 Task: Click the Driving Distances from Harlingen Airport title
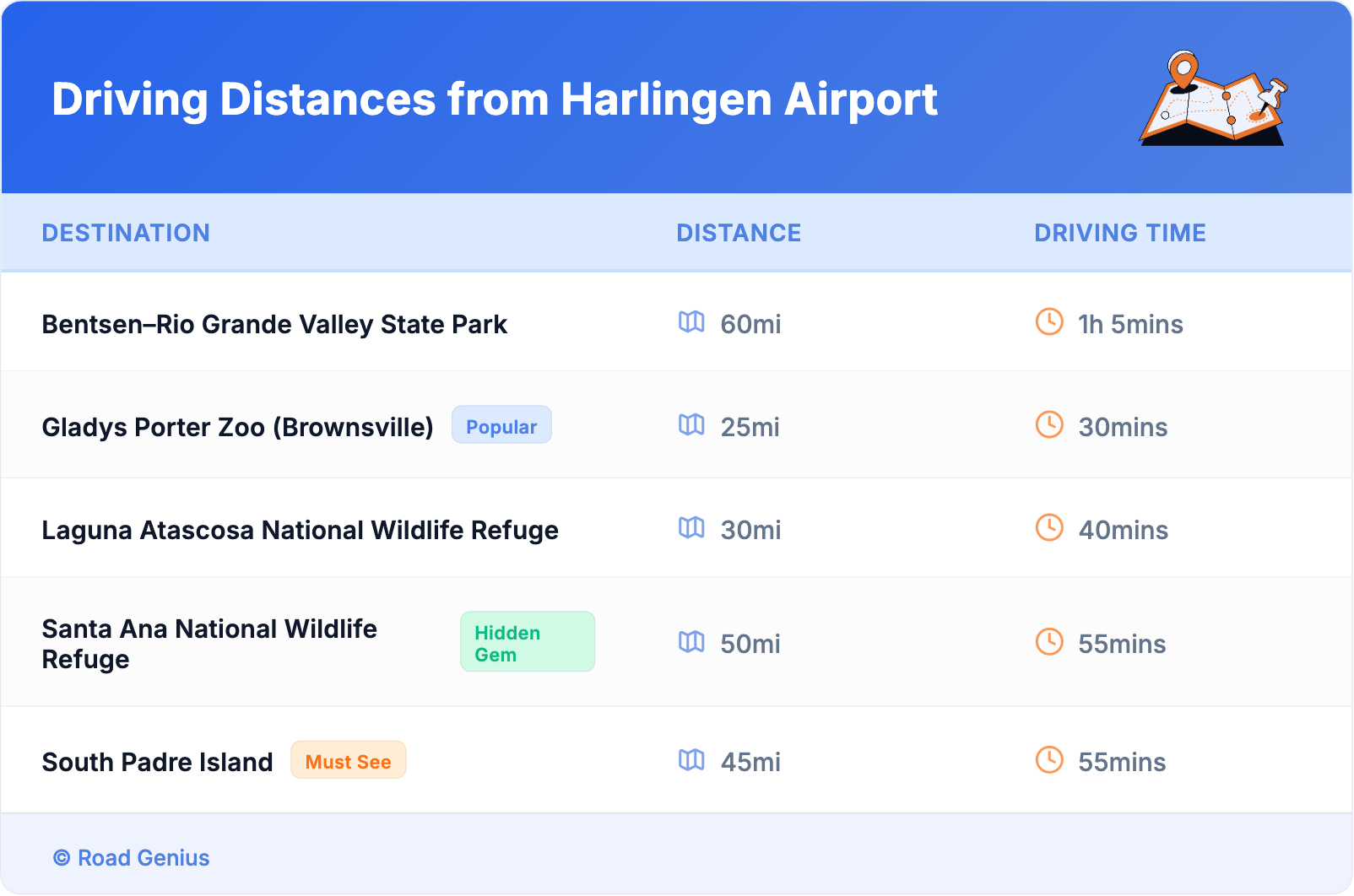click(495, 100)
